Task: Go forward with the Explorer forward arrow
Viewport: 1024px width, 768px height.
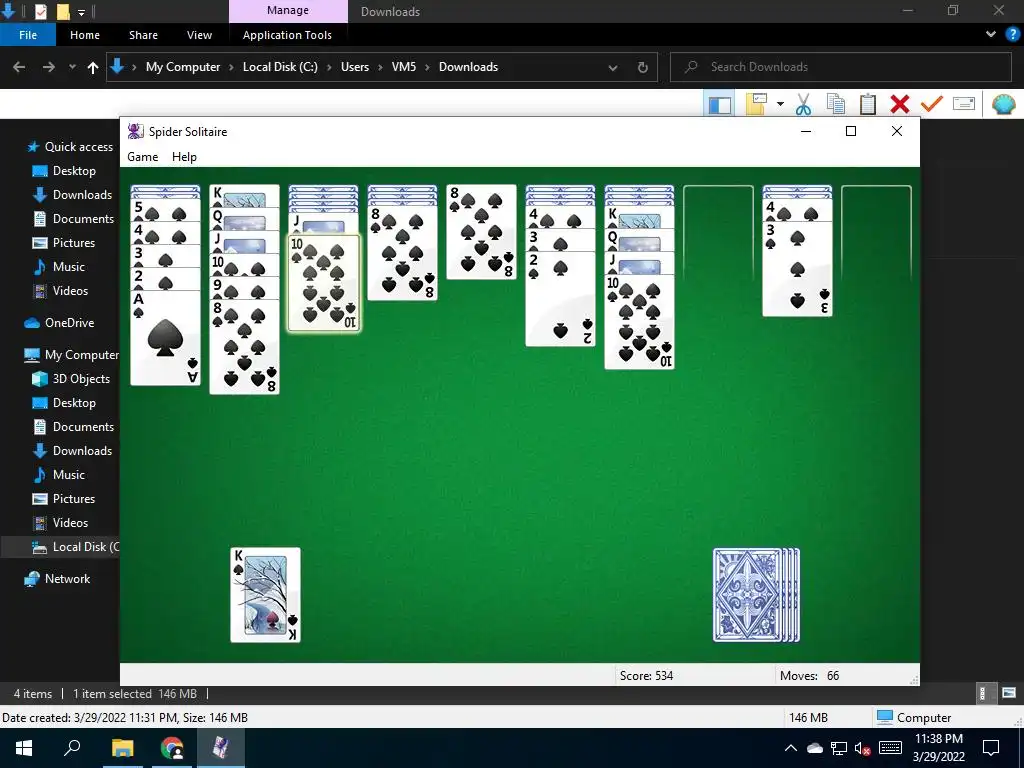Action: tap(48, 67)
